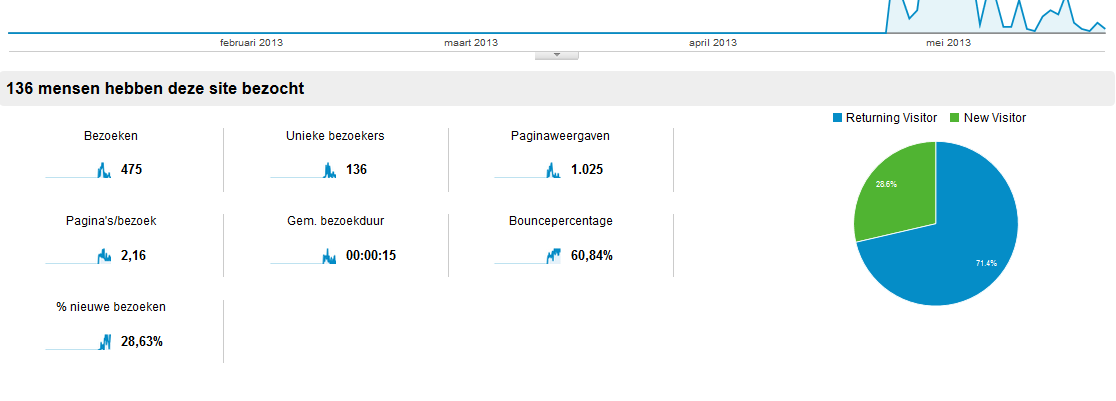Click the green New Visitor legend swatch
Image resolution: width=1116 pixels, height=401 pixels.
(x=955, y=118)
